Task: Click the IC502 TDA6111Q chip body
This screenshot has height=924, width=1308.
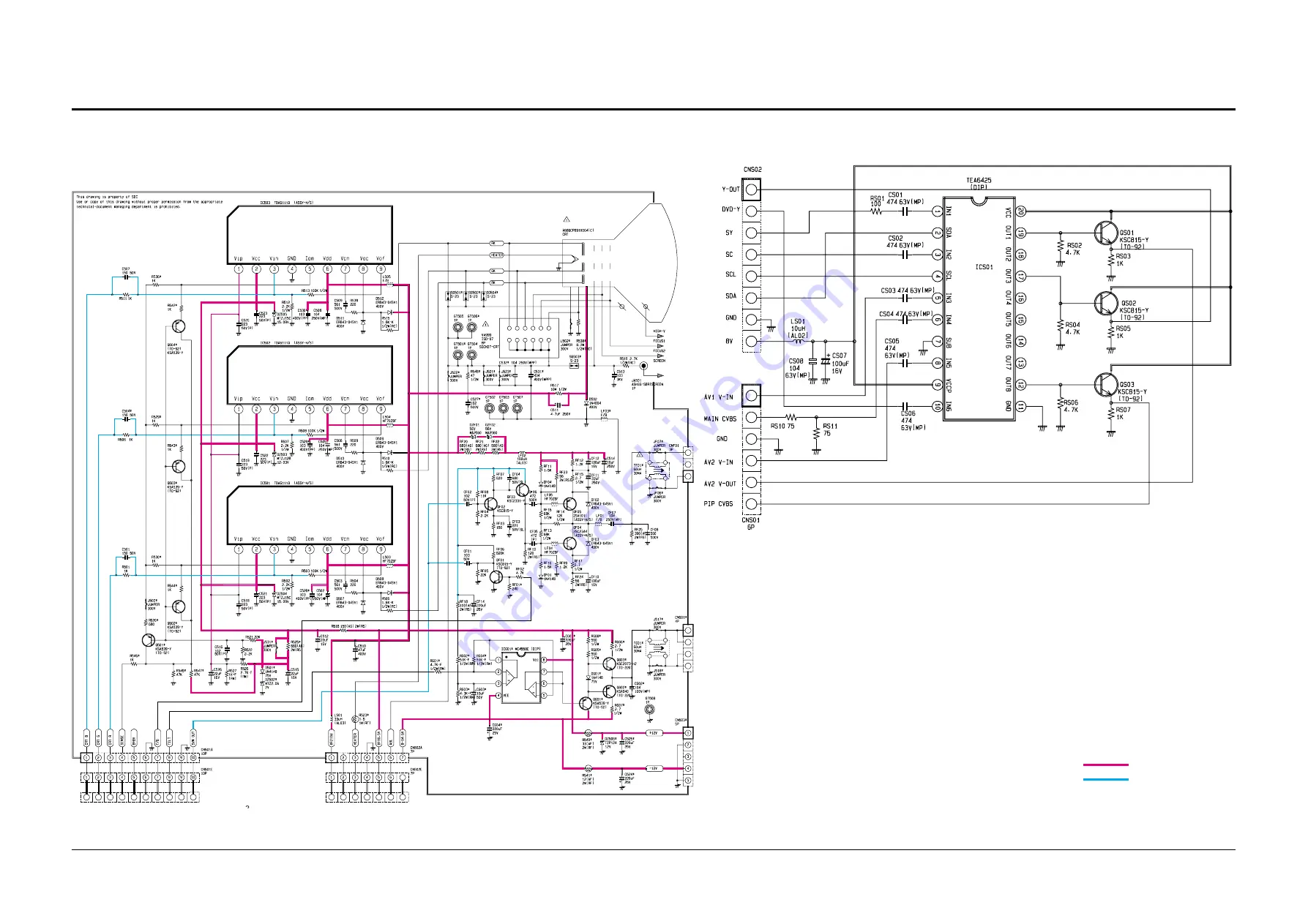Action: (310, 375)
